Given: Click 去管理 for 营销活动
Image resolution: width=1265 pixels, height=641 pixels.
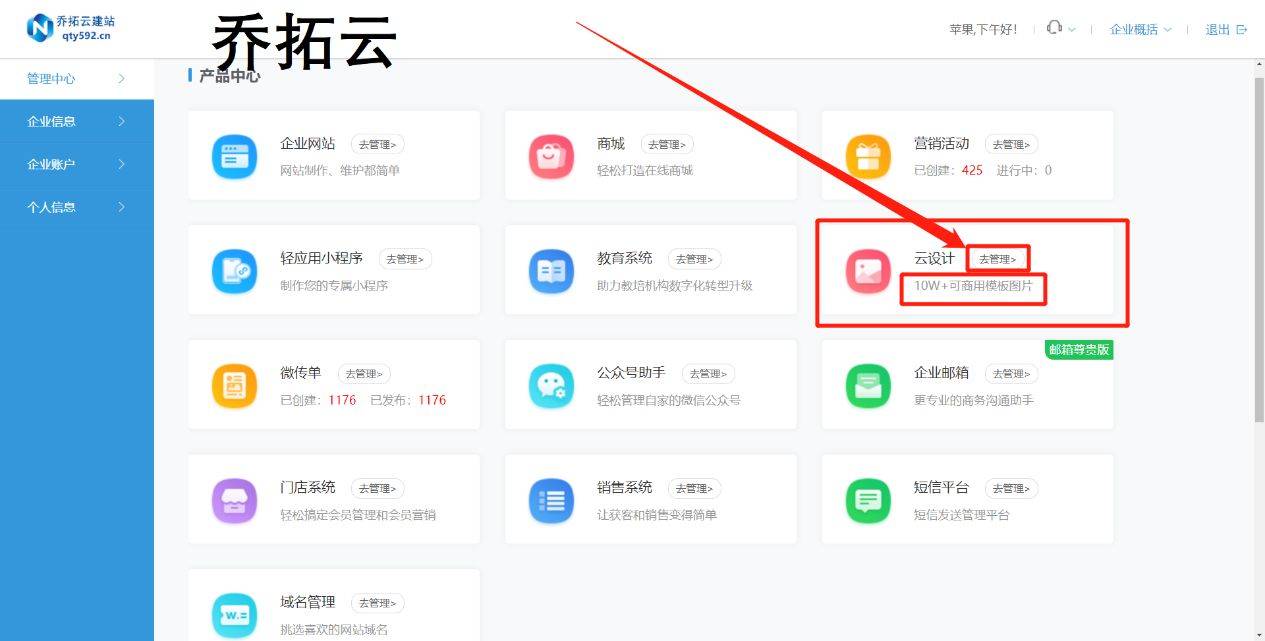Looking at the screenshot, I should (1011, 145).
